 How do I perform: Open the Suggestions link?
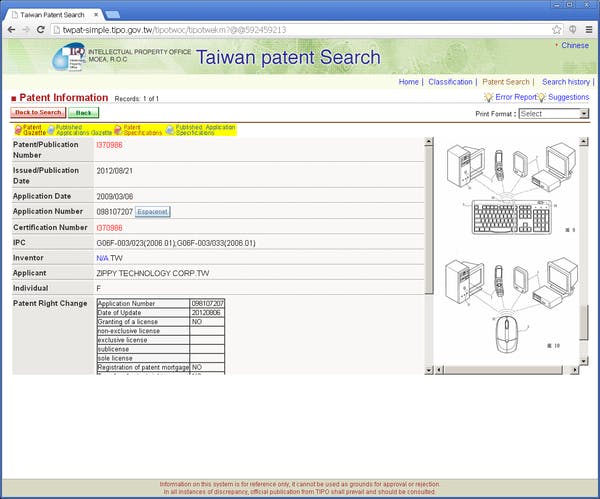point(568,97)
